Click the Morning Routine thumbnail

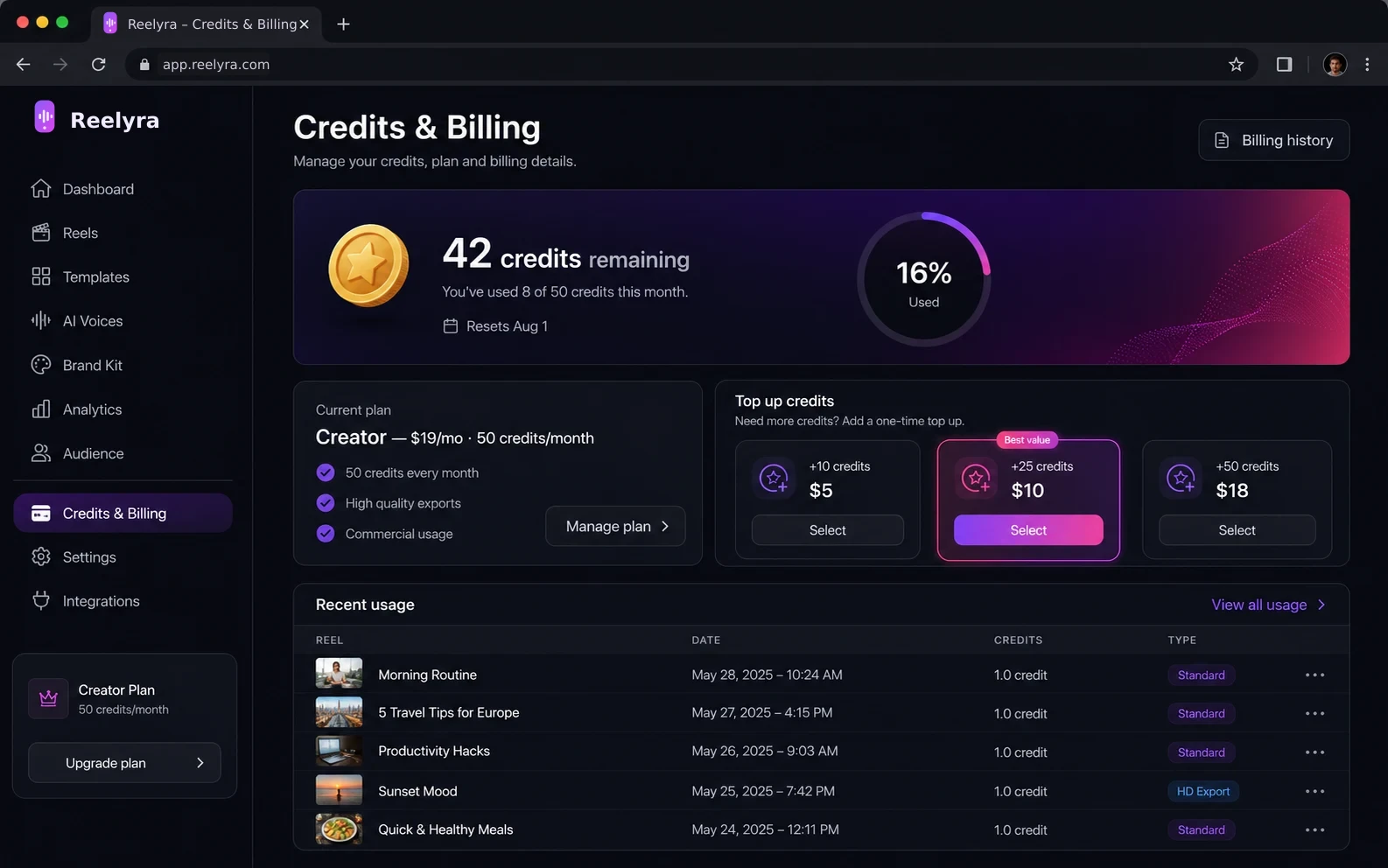(339, 674)
